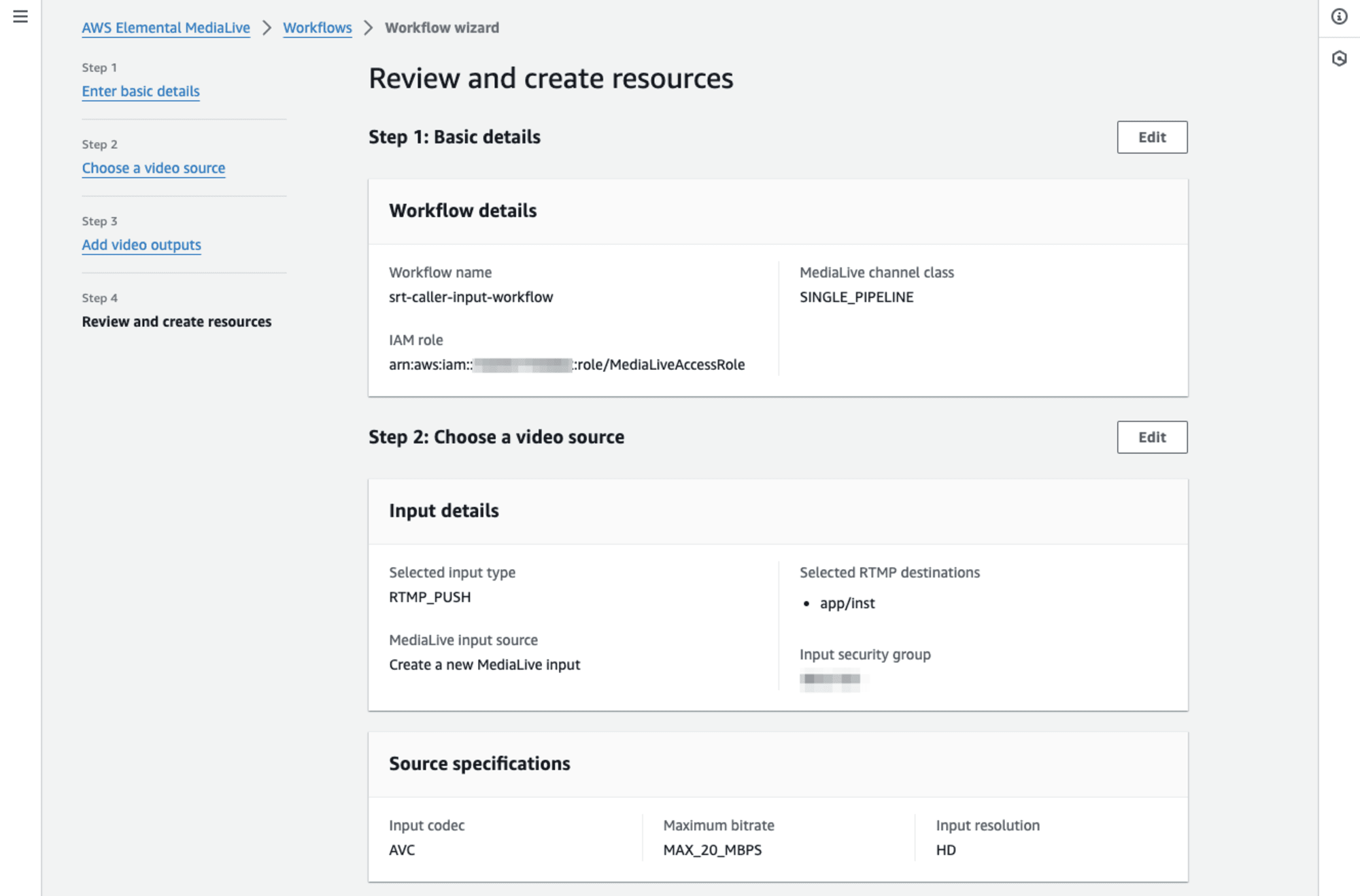Click the RTMP_PUSH input type value
The width and height of the screenshot is (1360, 896).
(430, 597)
